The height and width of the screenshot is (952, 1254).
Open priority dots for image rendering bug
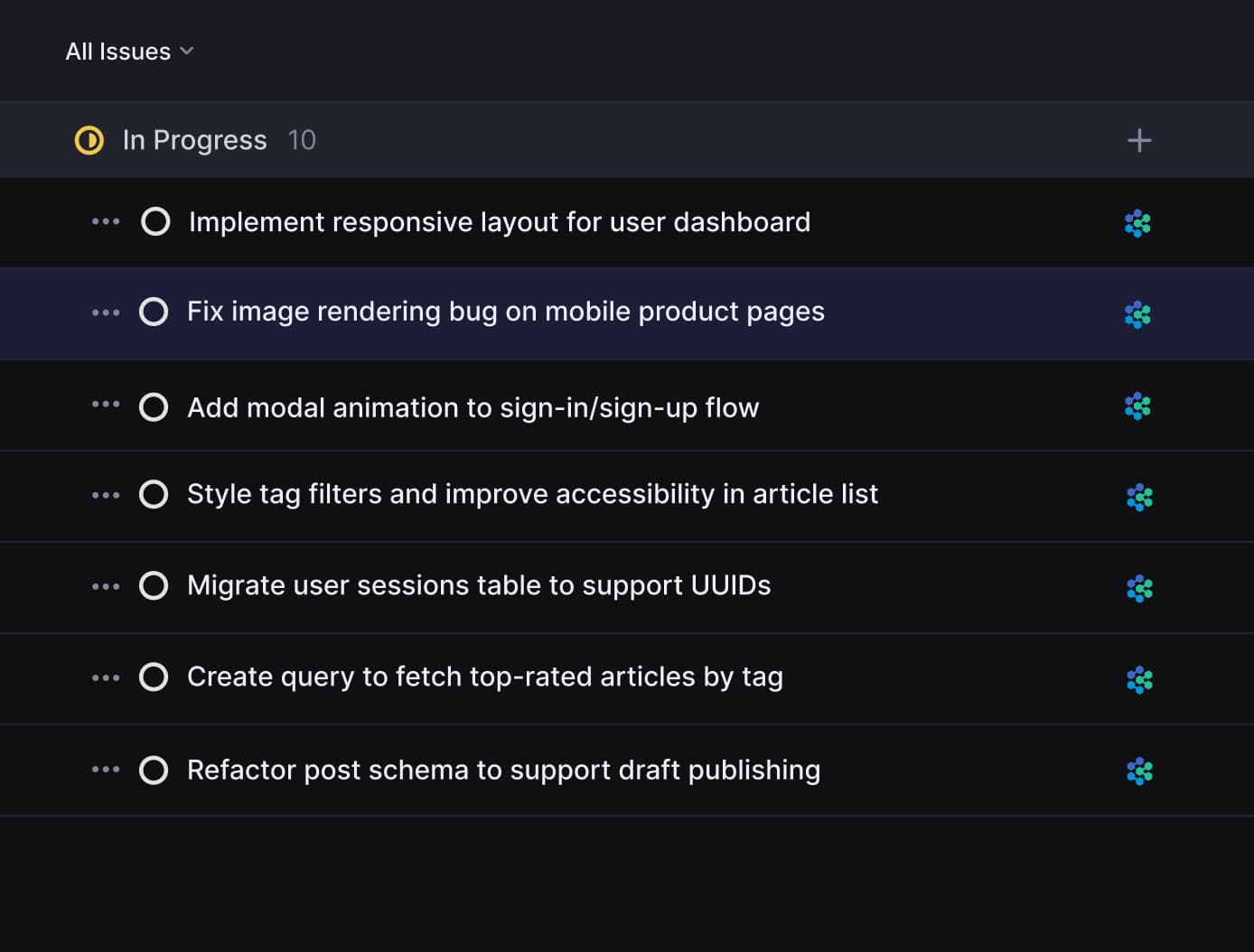click(x=106, y=313)
